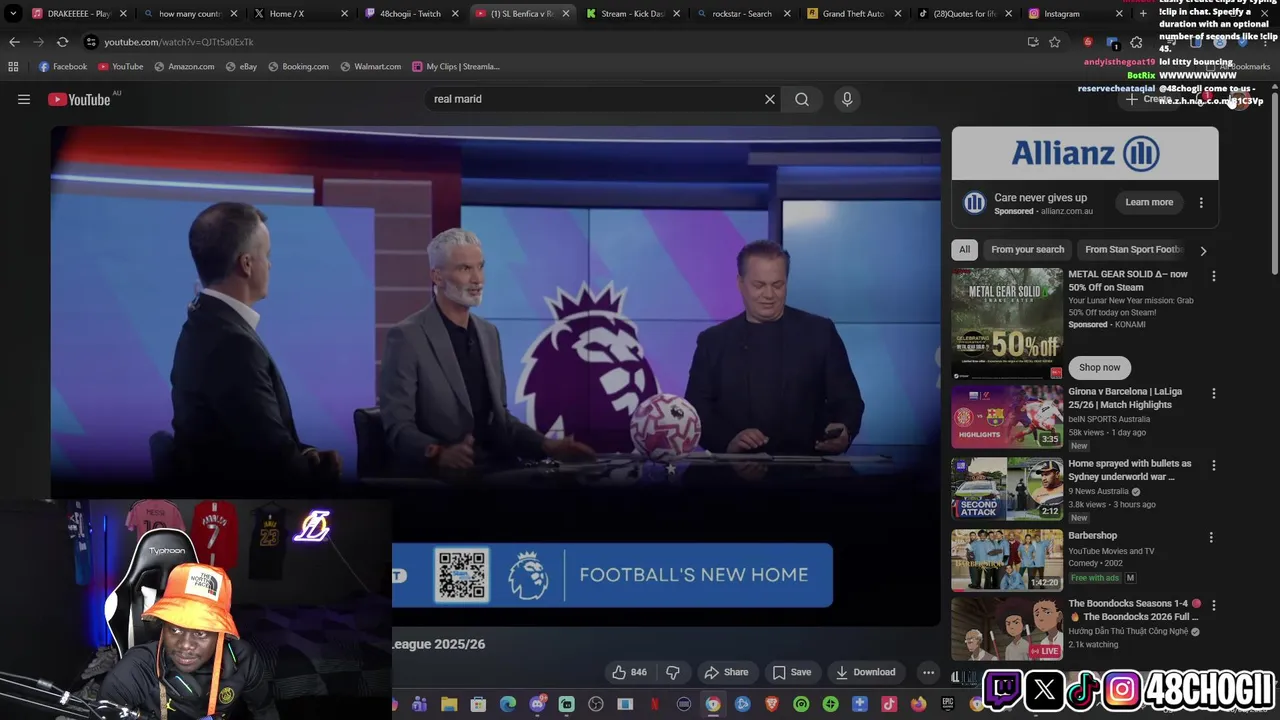Open 'Home sprayed with bullets' video thumbnail
This screenshot has height=720, width=1280.
click(x=1007, y=489)
